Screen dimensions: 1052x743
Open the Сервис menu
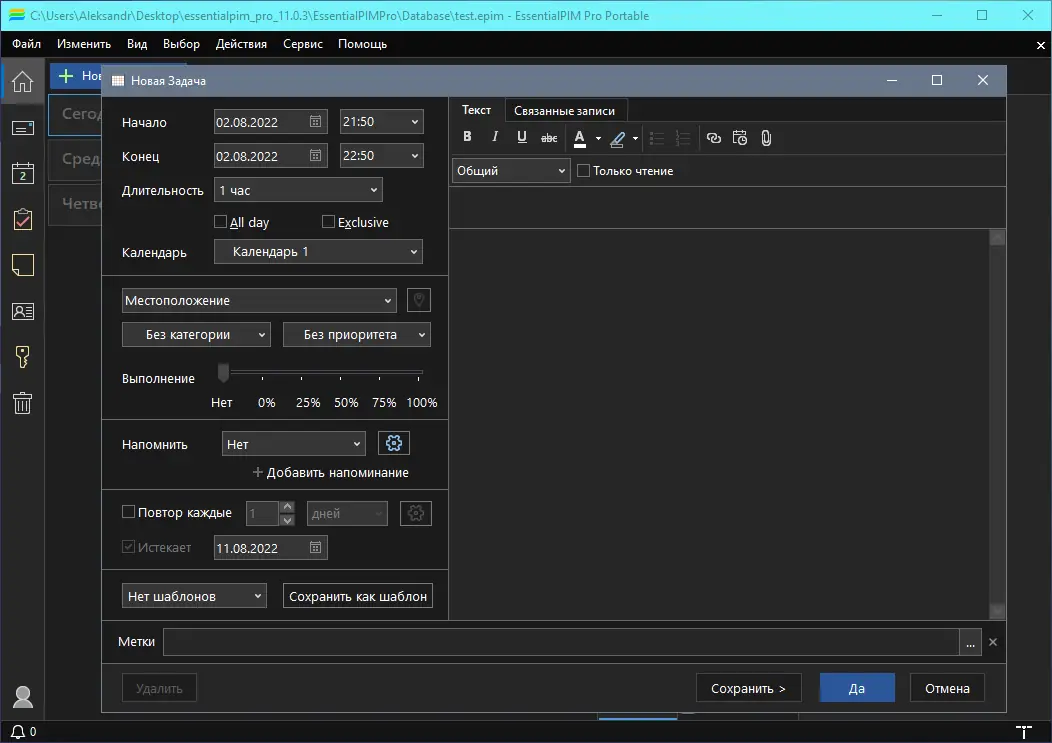coord(303,43)
